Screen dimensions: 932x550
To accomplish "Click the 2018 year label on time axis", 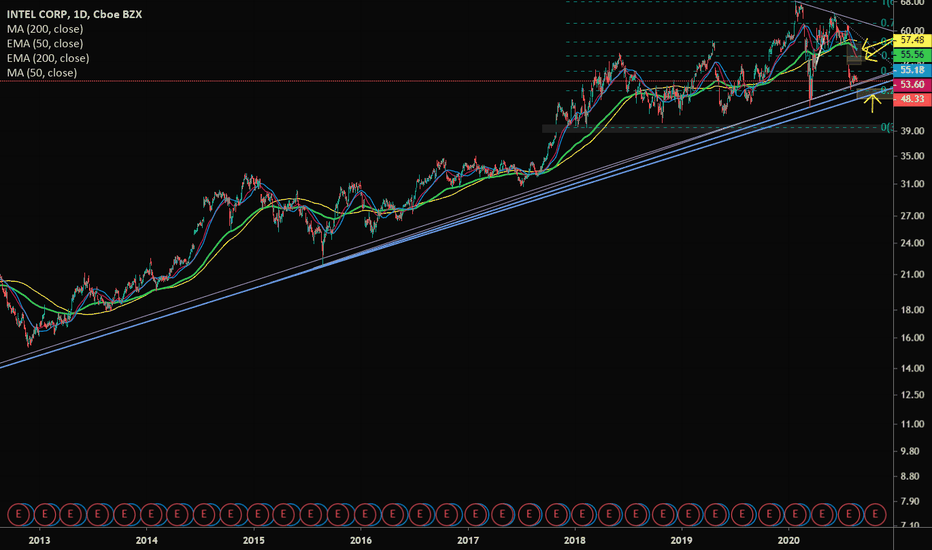I will click(575, 540).
